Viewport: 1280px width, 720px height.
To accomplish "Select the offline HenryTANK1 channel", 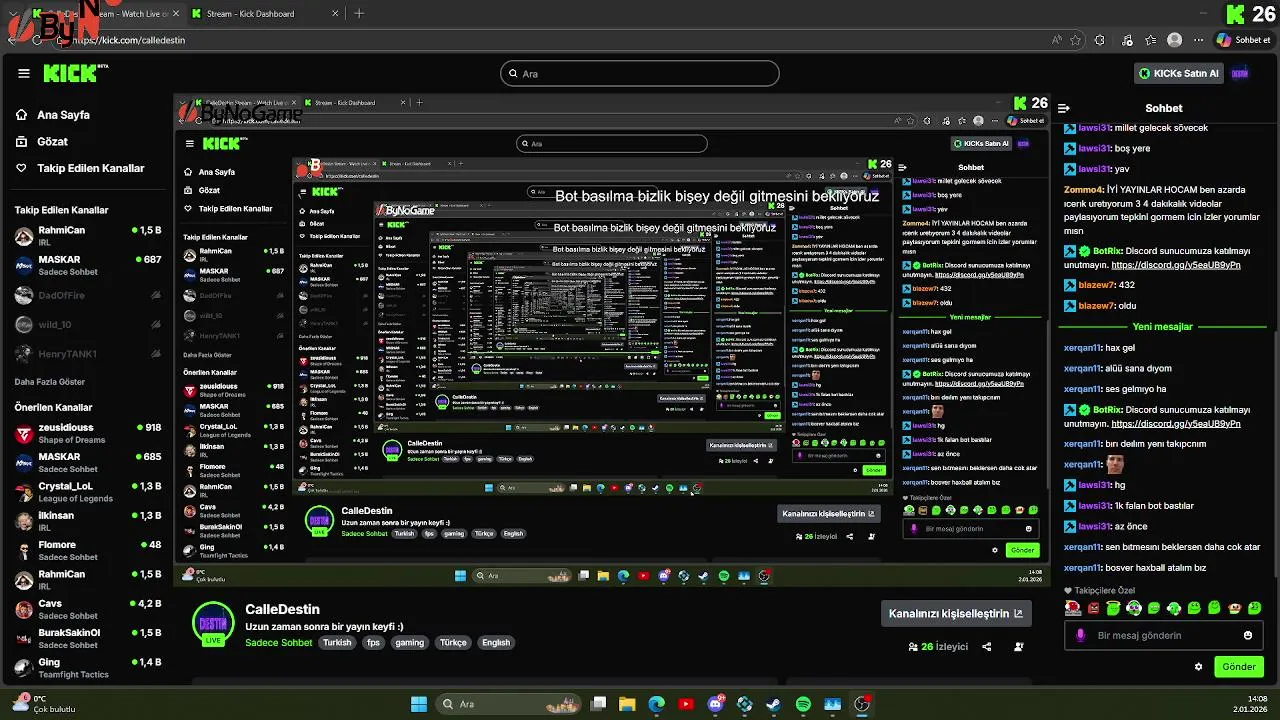I will (87, 354).
